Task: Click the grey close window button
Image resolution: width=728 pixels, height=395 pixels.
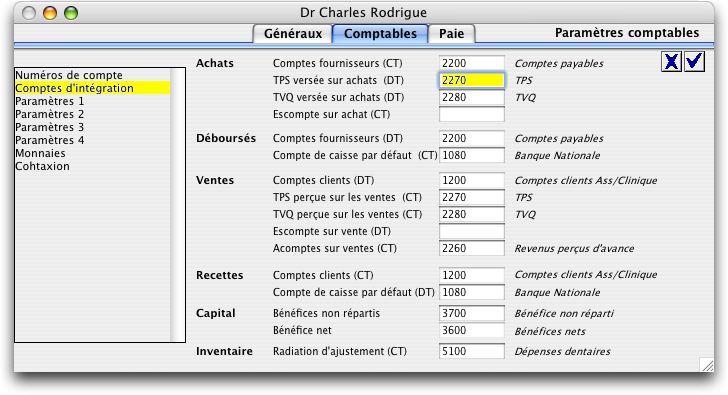Action: pos(29,13)
